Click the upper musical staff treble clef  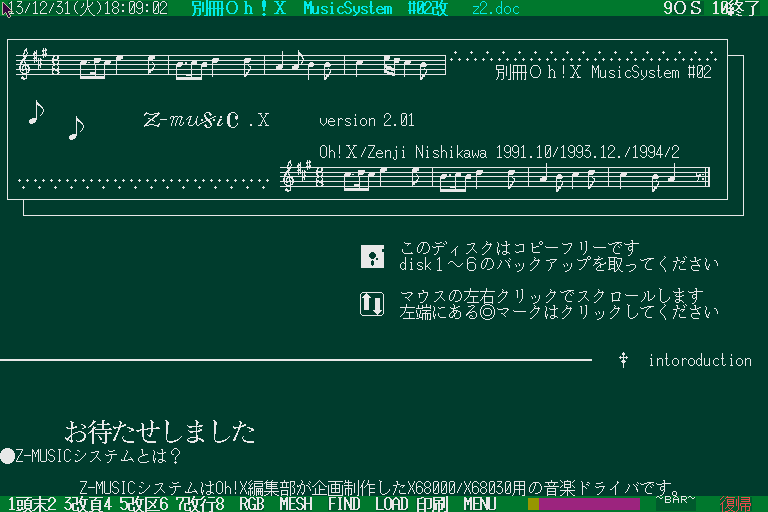point(24,65)
